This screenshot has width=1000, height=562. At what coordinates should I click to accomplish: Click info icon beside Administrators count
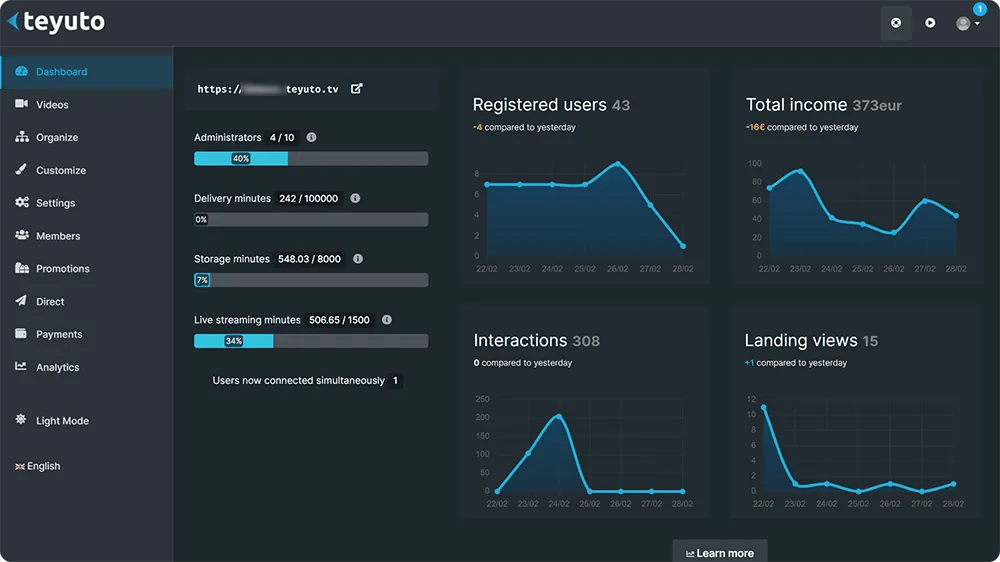click(311, 137)
